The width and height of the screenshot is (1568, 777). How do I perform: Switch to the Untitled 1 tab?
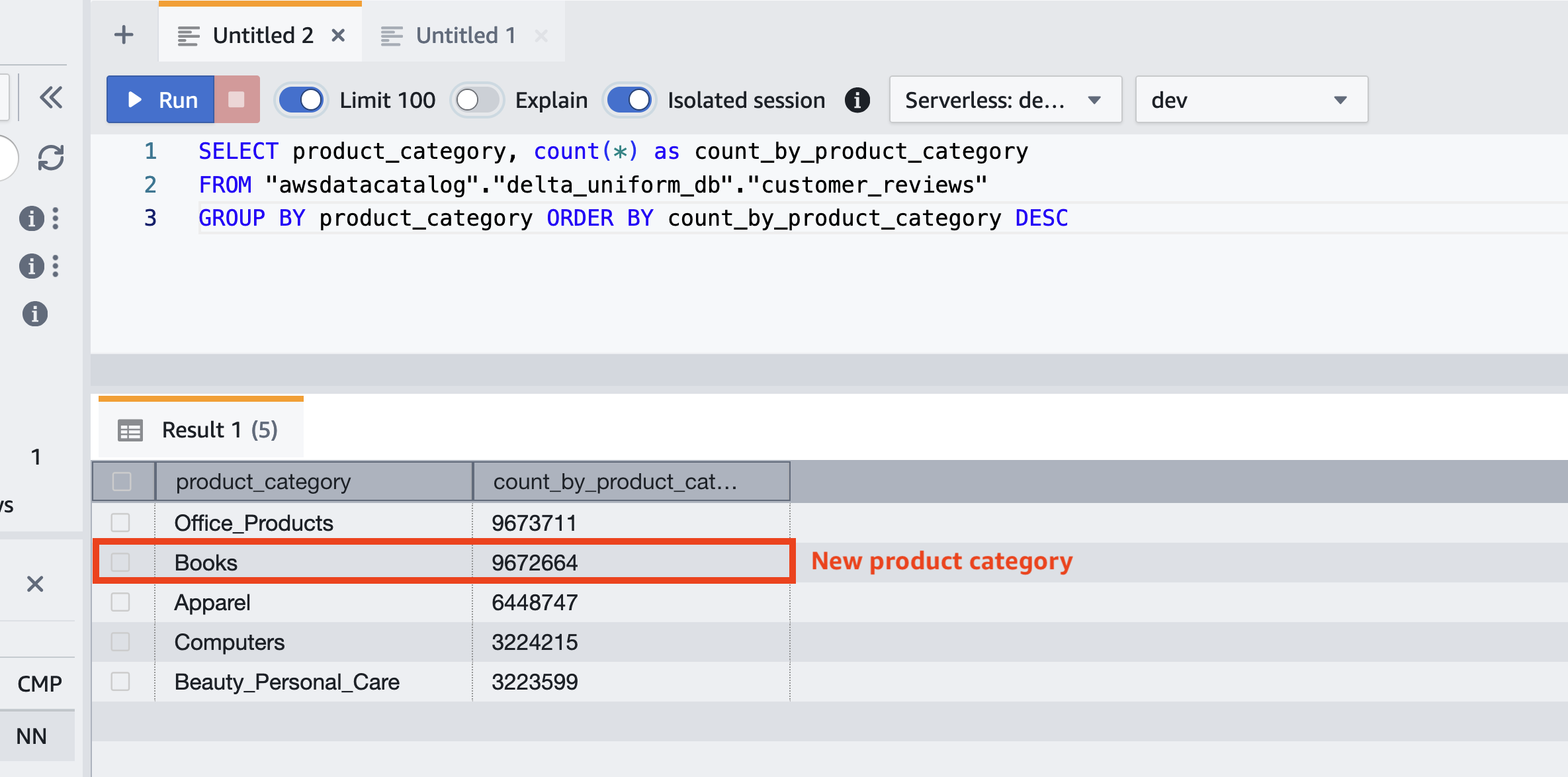[465, 36]
